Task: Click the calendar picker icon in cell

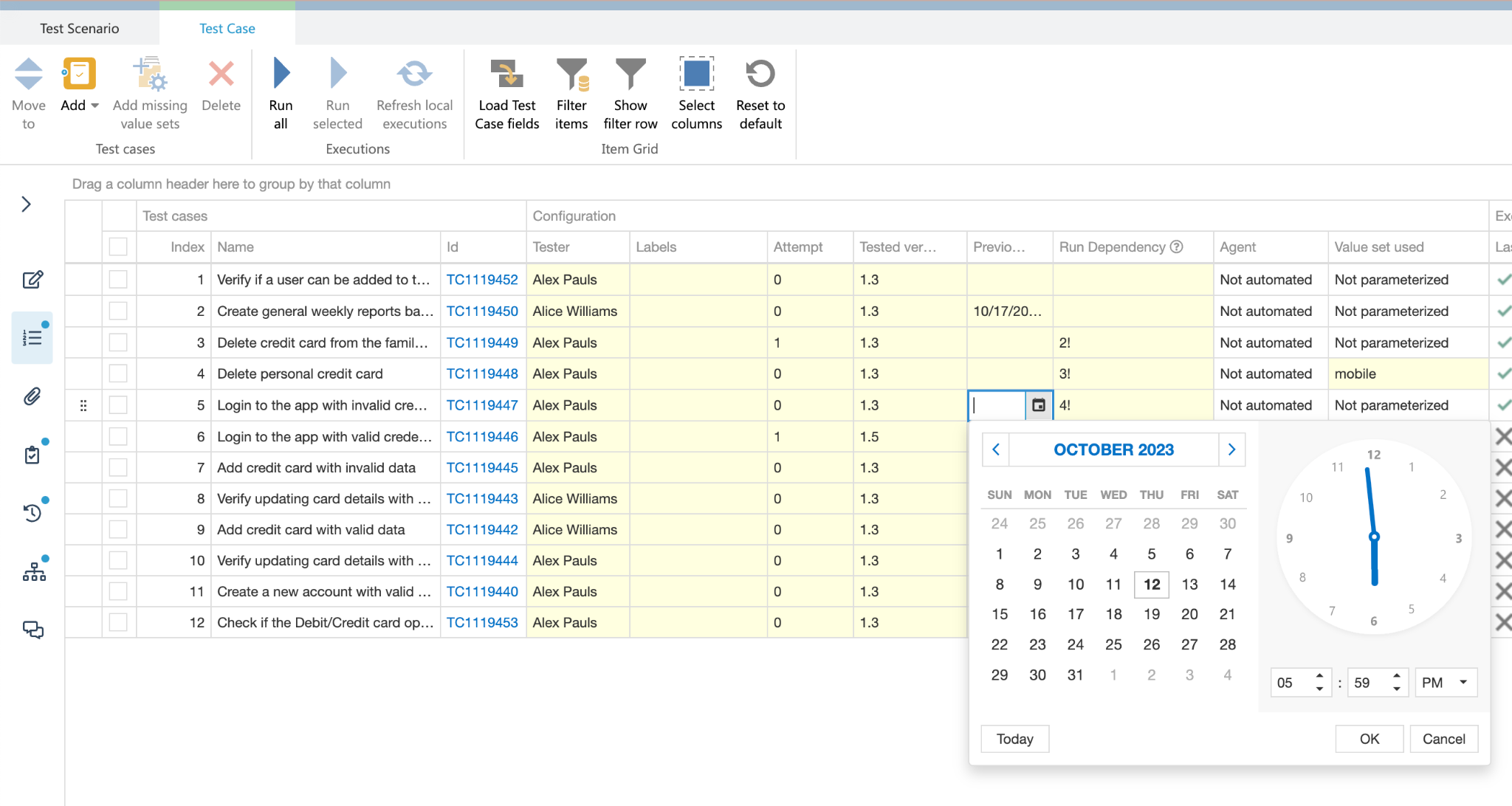Action: pyautogui.click(x=1038, y=405)
